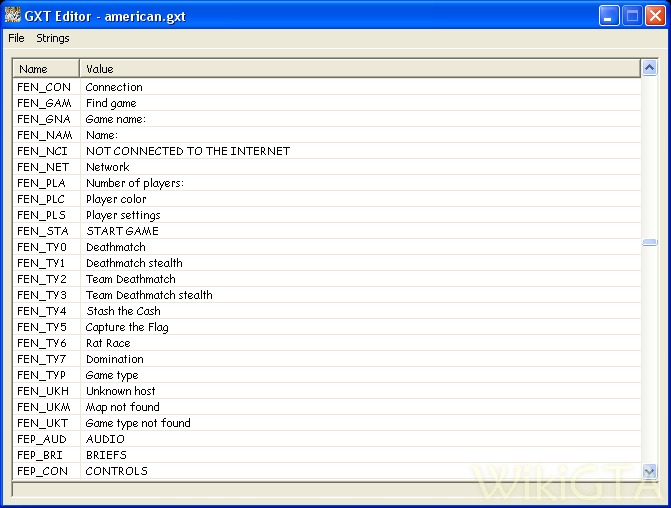Select the FEN_TY1 row name
The height and width of the screenshot is (508, 671).
coord(41,263)
